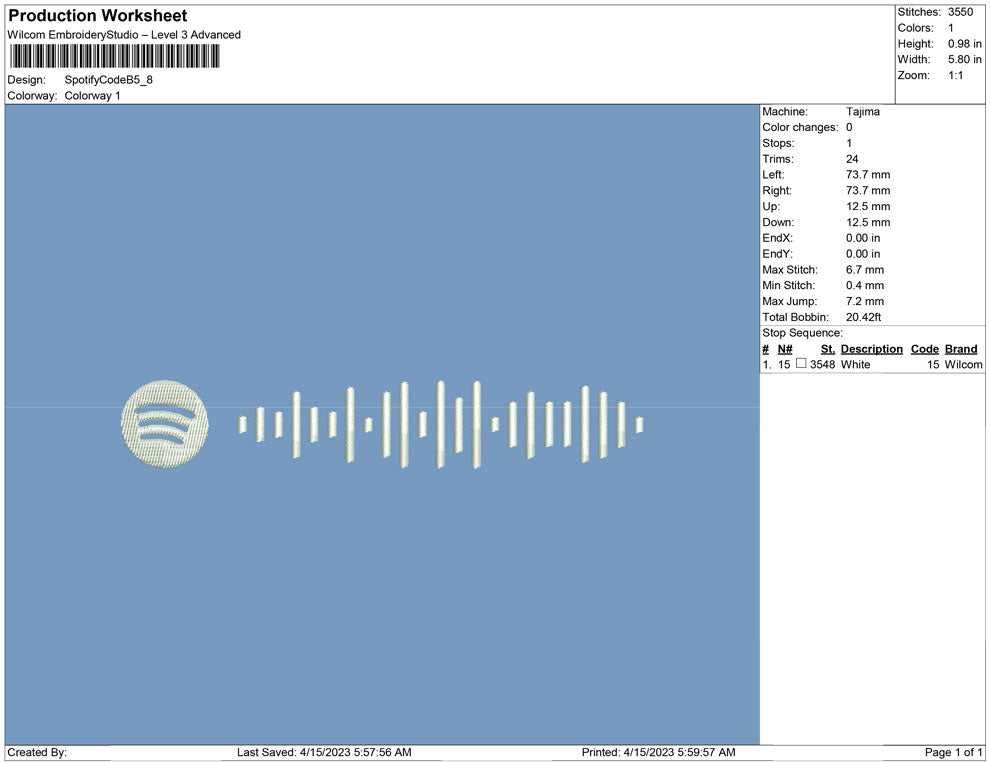
Task: Click the Page 1 of 1 indicator
Action: (x=953, y=752)
